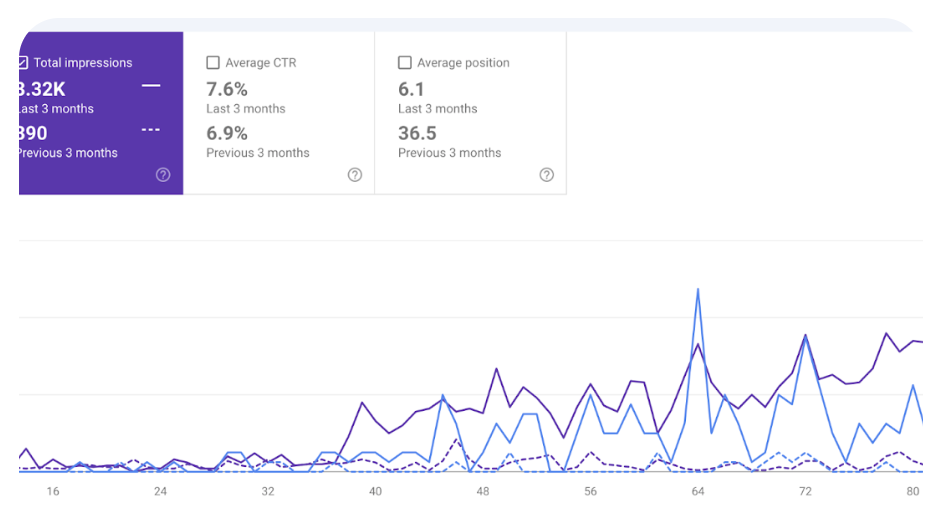This screenshot has height=515, width=940.
Task: Click the x-axis label 40
Action: coord(376,491)
